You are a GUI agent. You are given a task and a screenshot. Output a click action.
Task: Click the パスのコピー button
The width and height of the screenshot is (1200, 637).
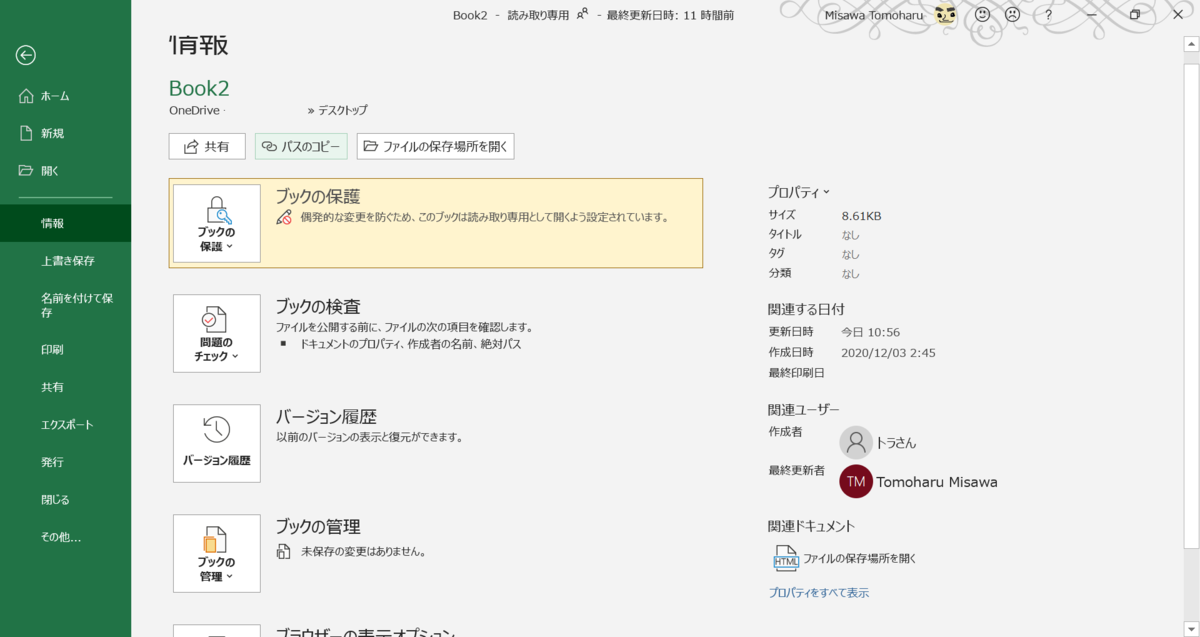[301, 146]
